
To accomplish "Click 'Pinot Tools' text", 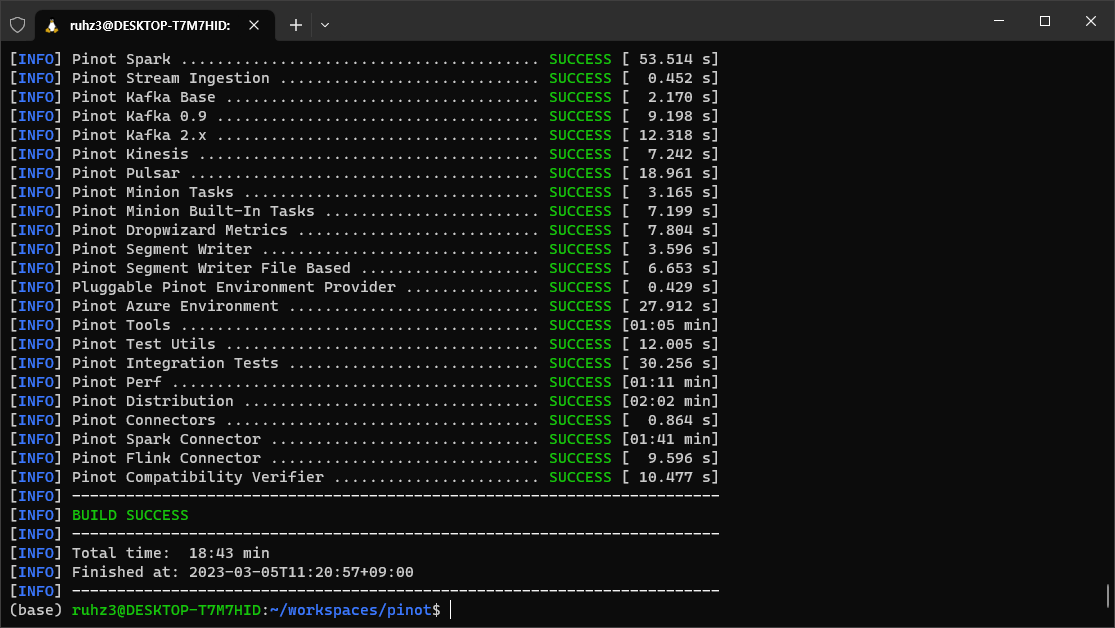I will pos(121,325).
